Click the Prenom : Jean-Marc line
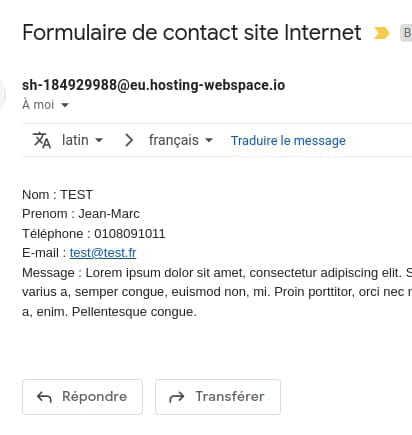 [81, 214]
